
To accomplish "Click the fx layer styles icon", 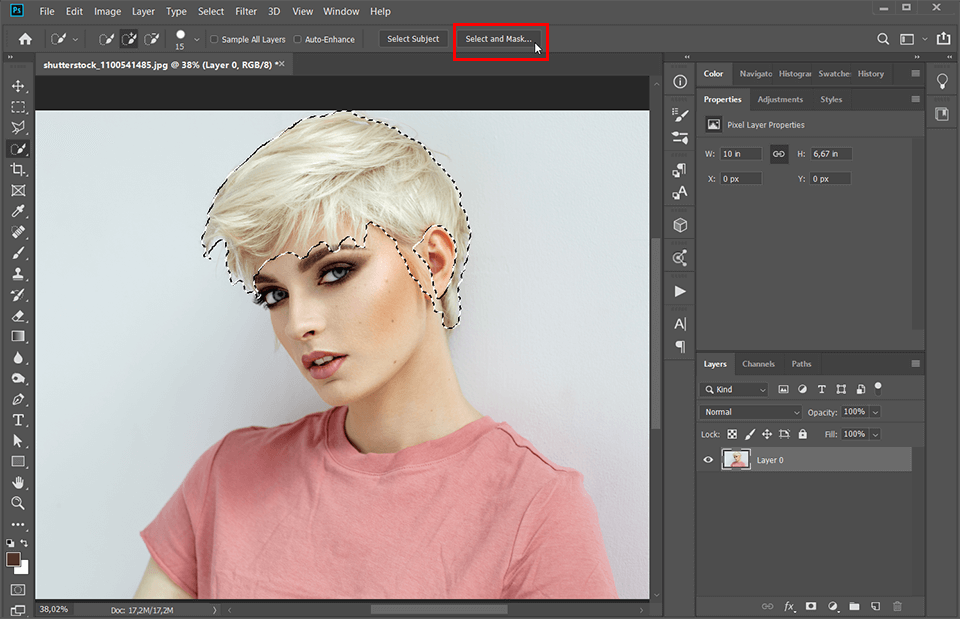I will point(789,606).
